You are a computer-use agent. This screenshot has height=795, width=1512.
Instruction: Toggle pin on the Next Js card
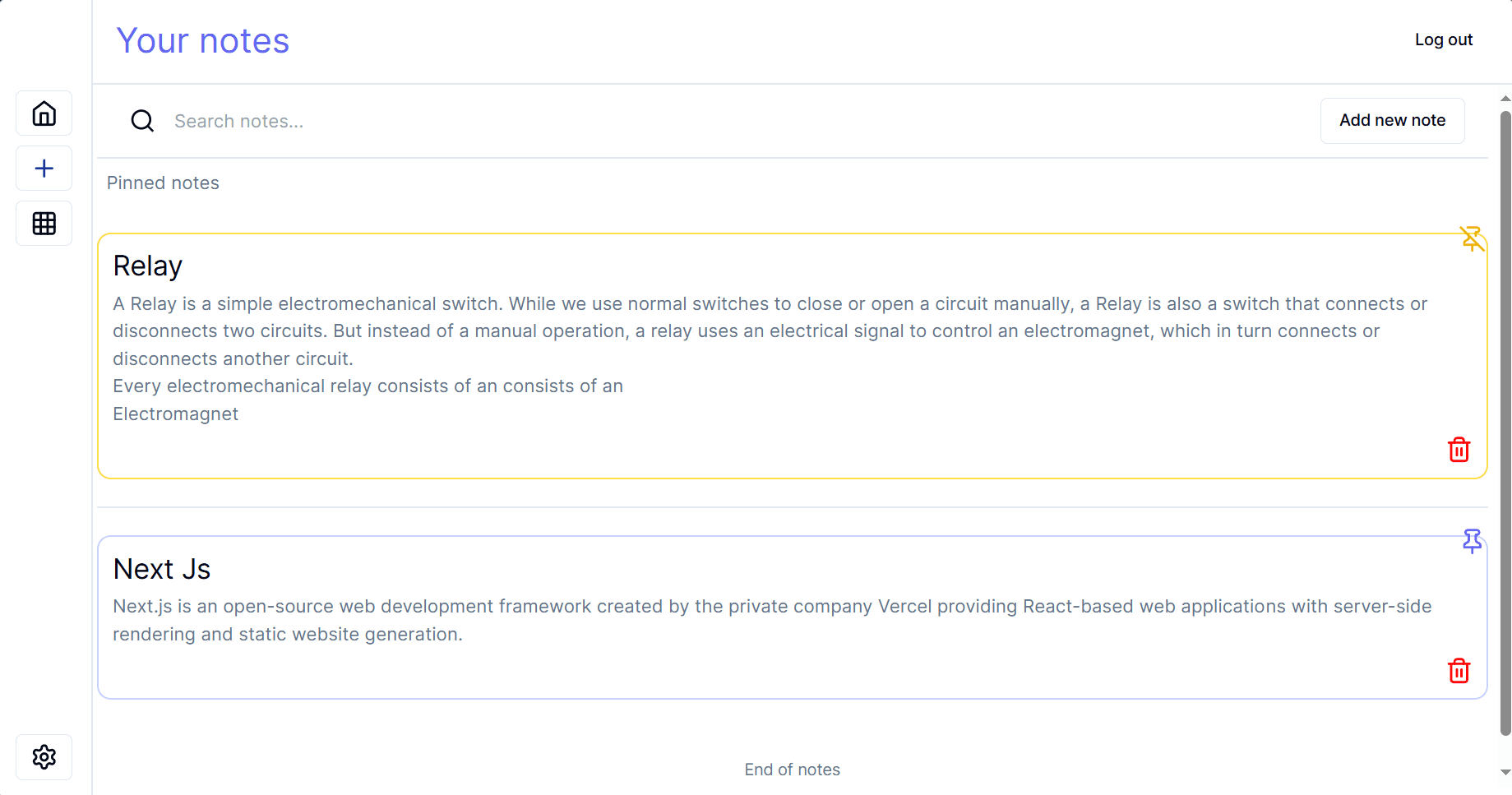pos(1472,541)
